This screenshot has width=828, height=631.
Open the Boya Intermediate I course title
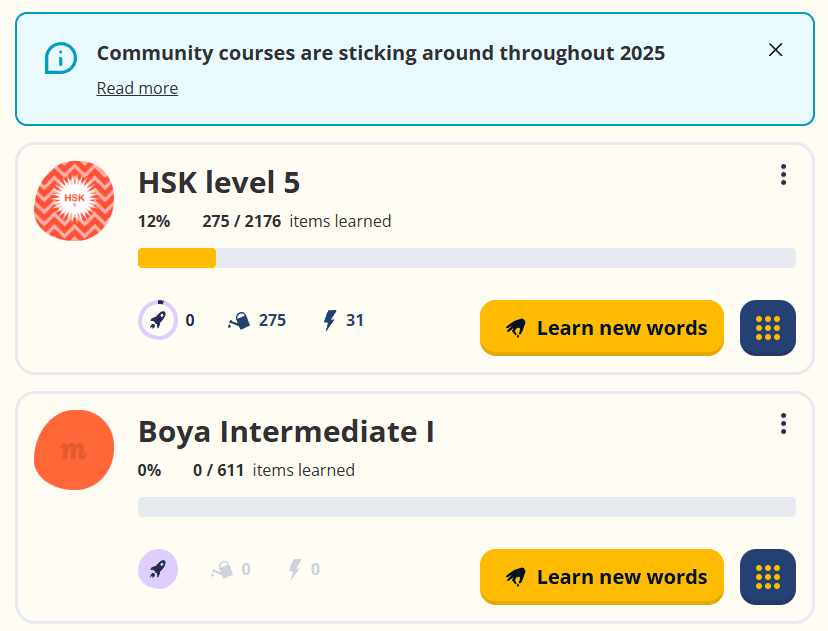[286, 432]
